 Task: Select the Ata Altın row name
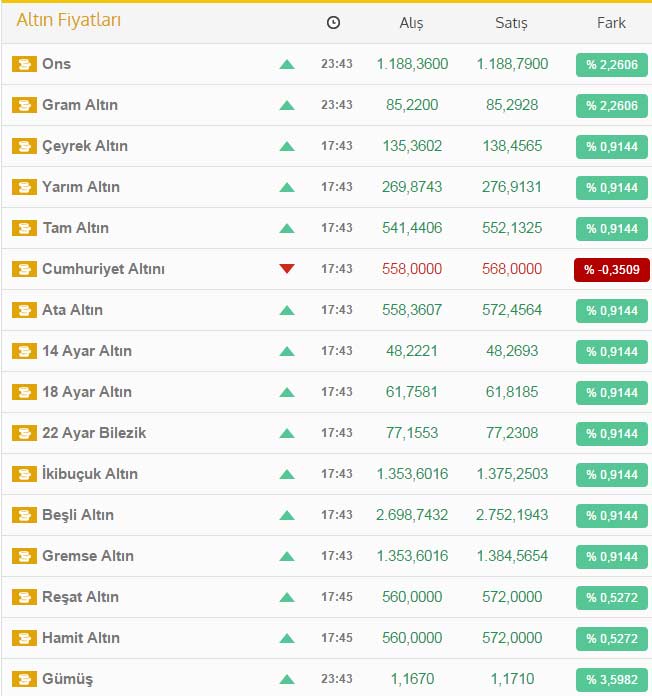coord(72,310)
